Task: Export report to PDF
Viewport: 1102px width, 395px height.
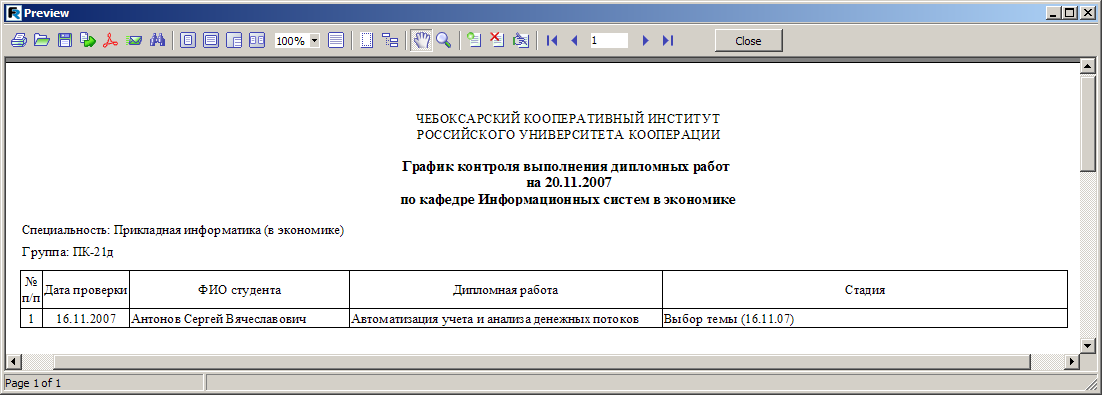Action: [x=110, y=41]
